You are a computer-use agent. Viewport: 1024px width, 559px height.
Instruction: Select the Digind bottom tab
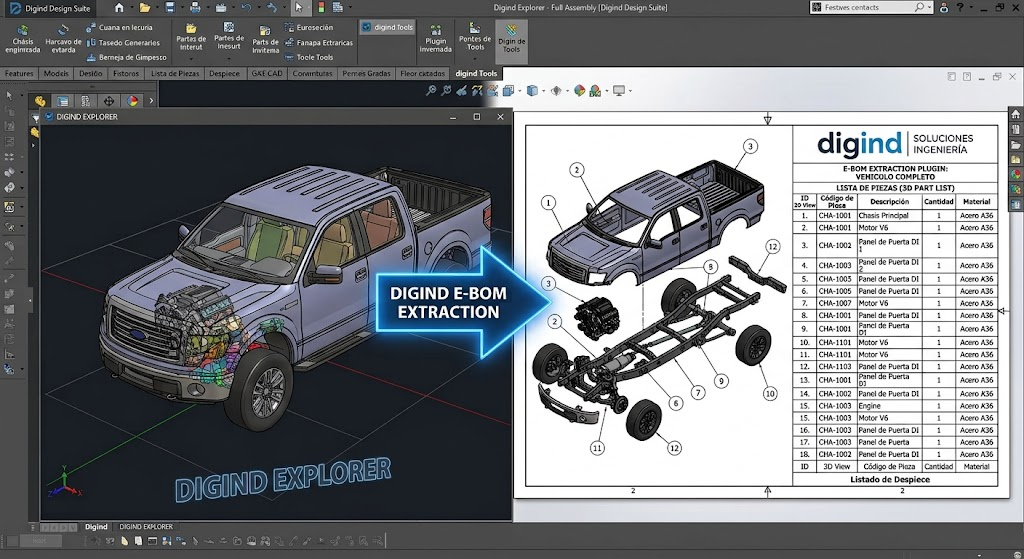tap(96, 526)
